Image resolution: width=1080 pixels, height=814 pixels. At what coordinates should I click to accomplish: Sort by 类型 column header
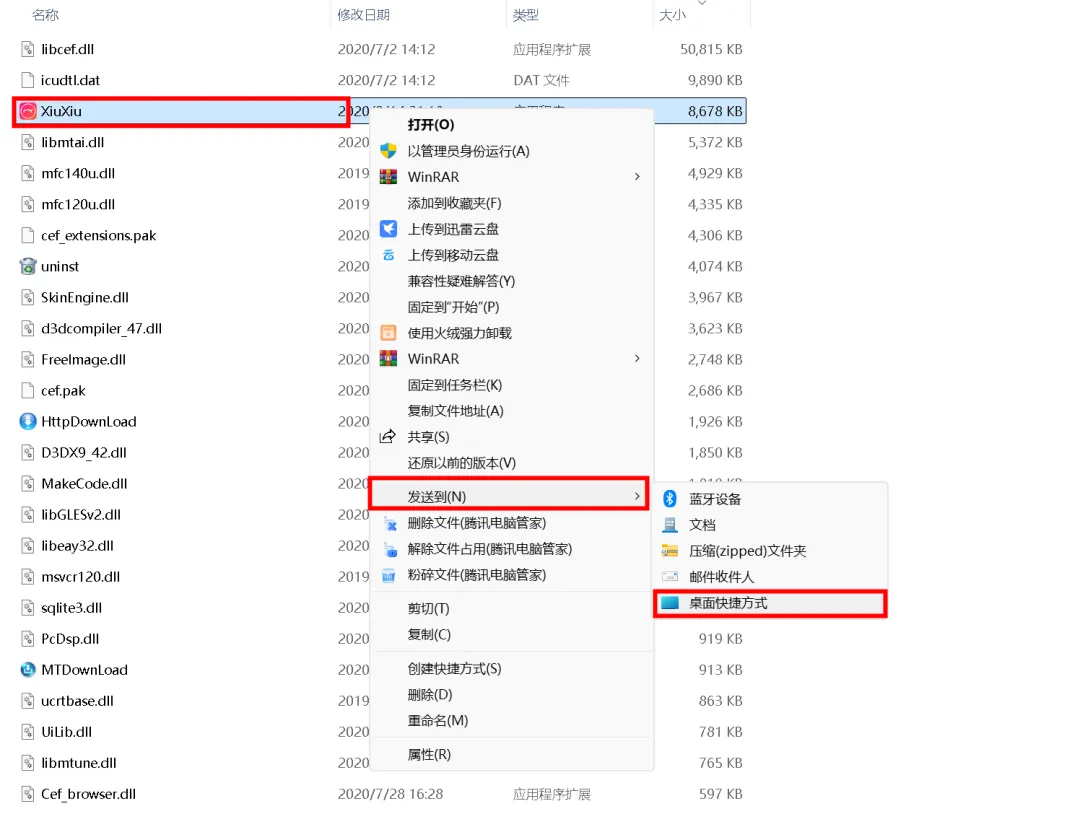[x=526, y=14]
